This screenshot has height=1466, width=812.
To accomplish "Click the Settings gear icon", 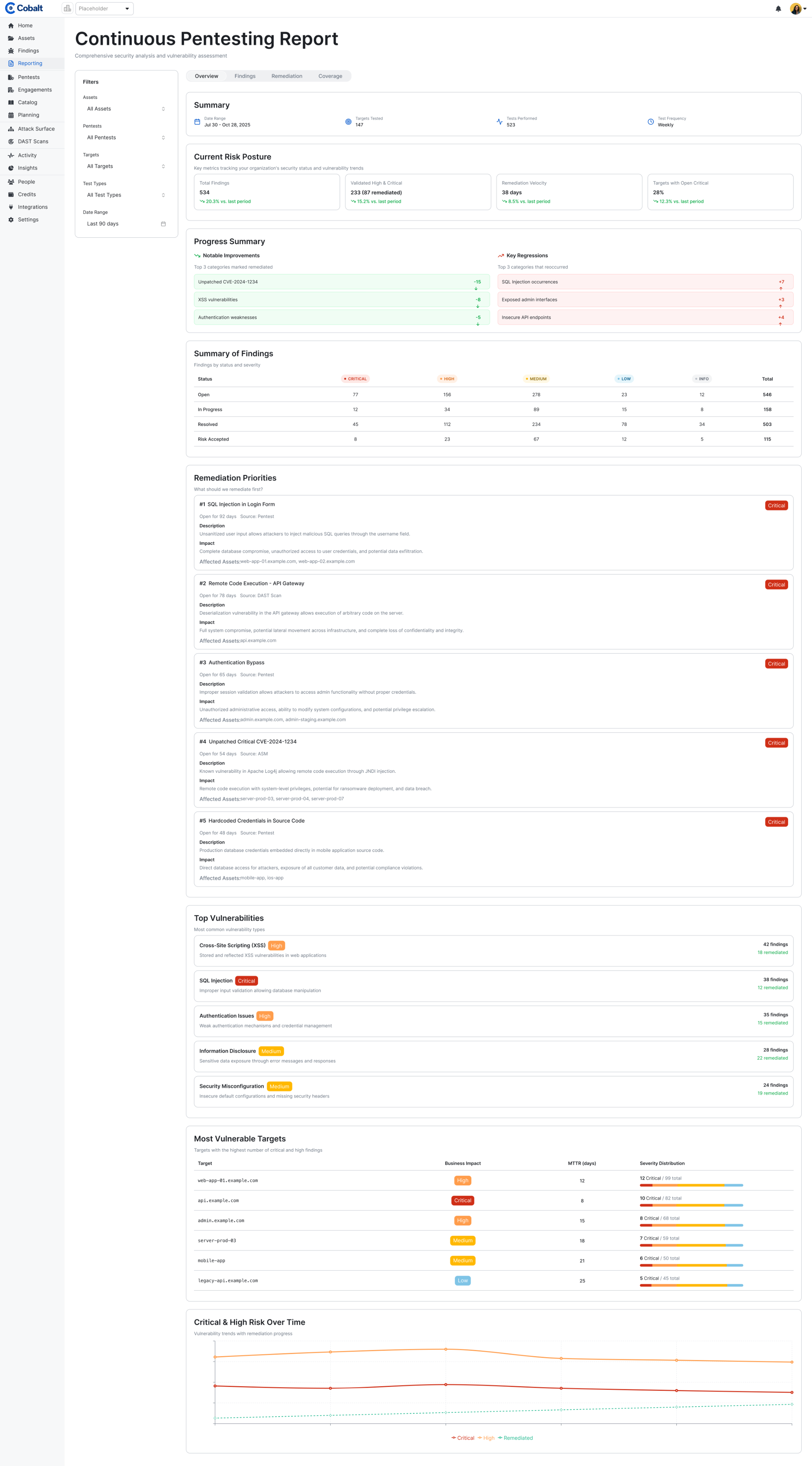I will [x=11, y=220].
